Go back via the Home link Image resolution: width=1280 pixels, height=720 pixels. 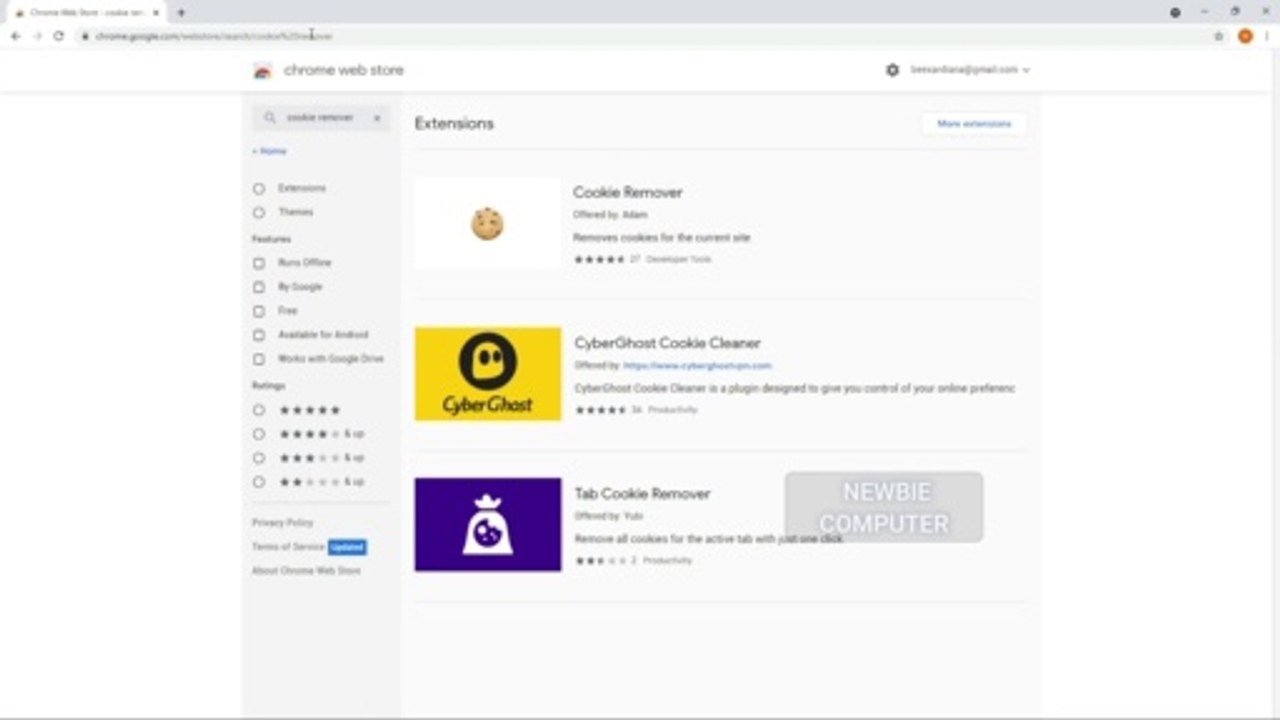(269, 151)
